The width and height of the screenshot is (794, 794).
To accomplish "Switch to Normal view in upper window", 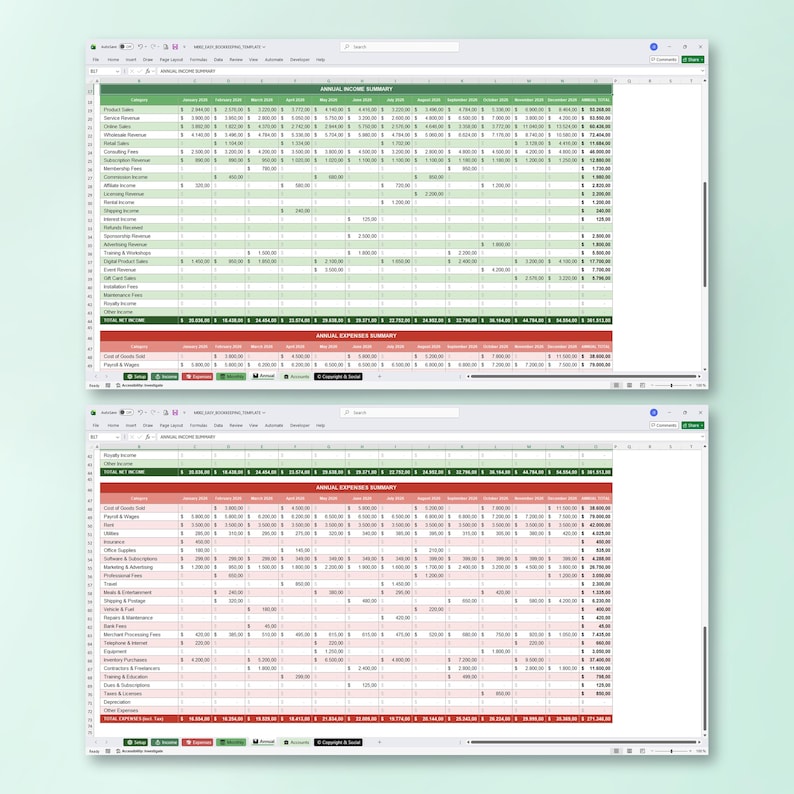I will click(x=616, y=385).
